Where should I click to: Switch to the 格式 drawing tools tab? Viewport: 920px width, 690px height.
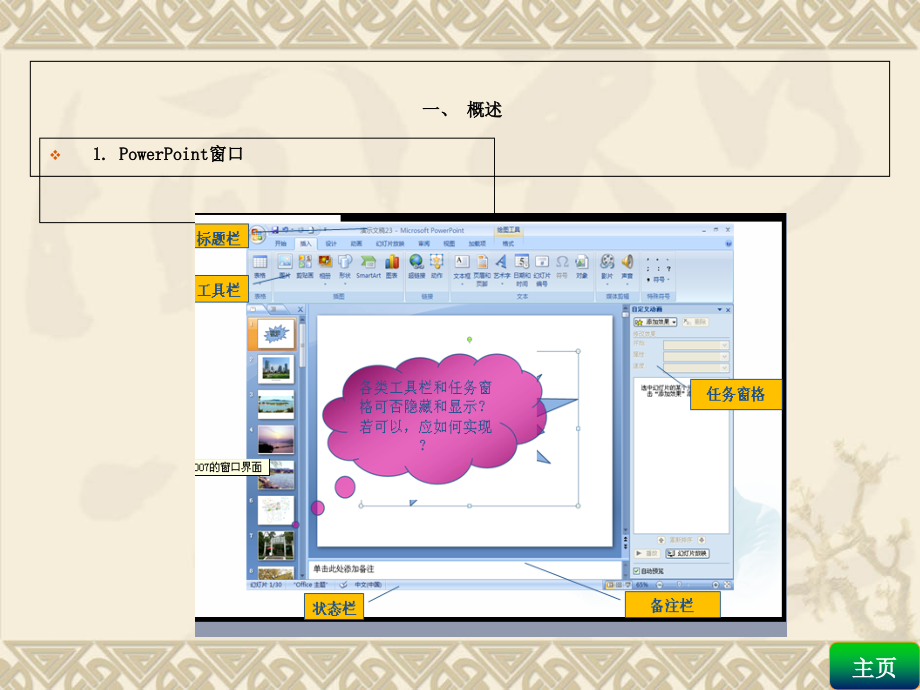click(x=508, y=243)
